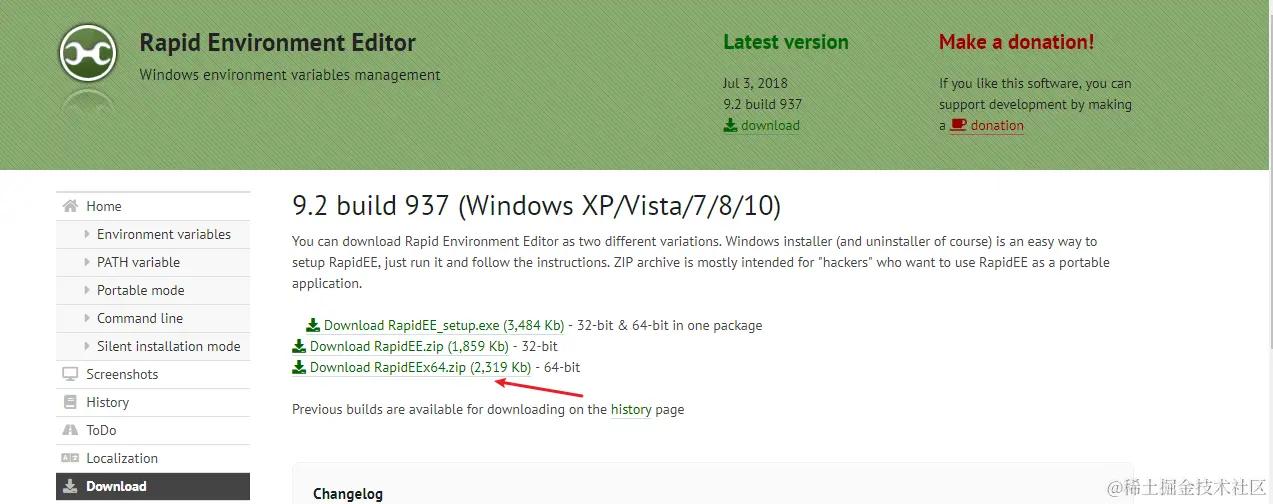This screenshot has height=504, width=1273.
Task: Click the coffee cup donation icon
Action: [958, 125]
